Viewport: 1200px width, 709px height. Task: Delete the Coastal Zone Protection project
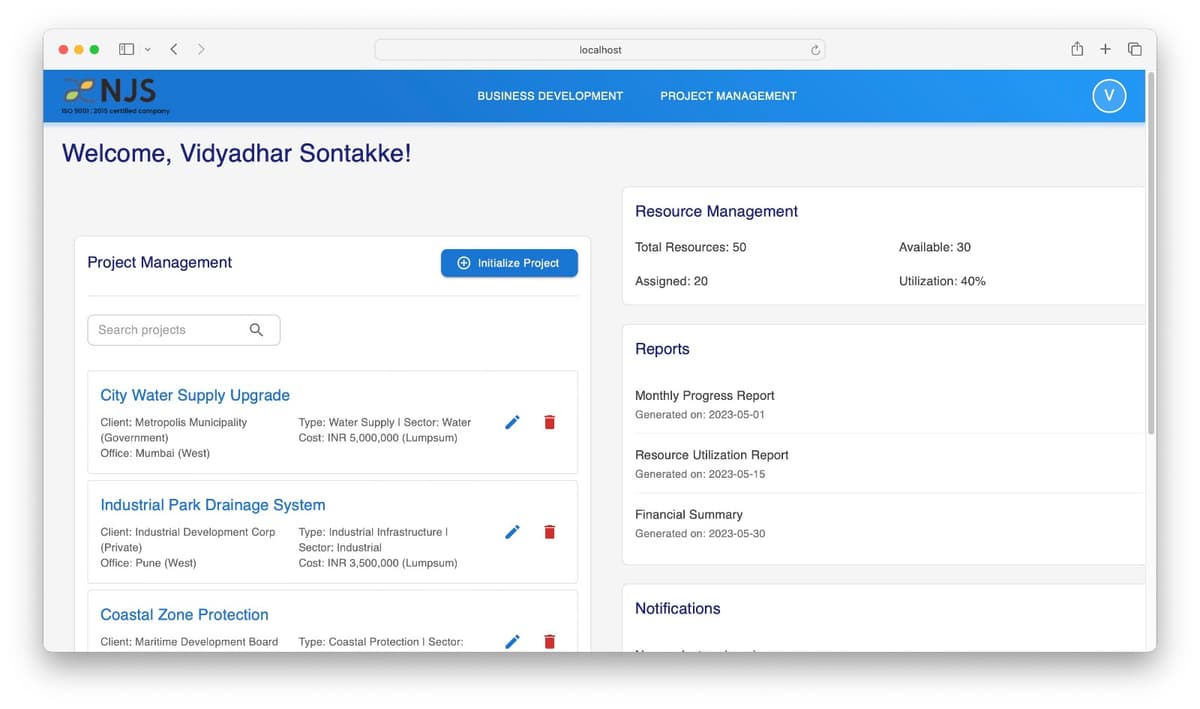coord(549,641)
